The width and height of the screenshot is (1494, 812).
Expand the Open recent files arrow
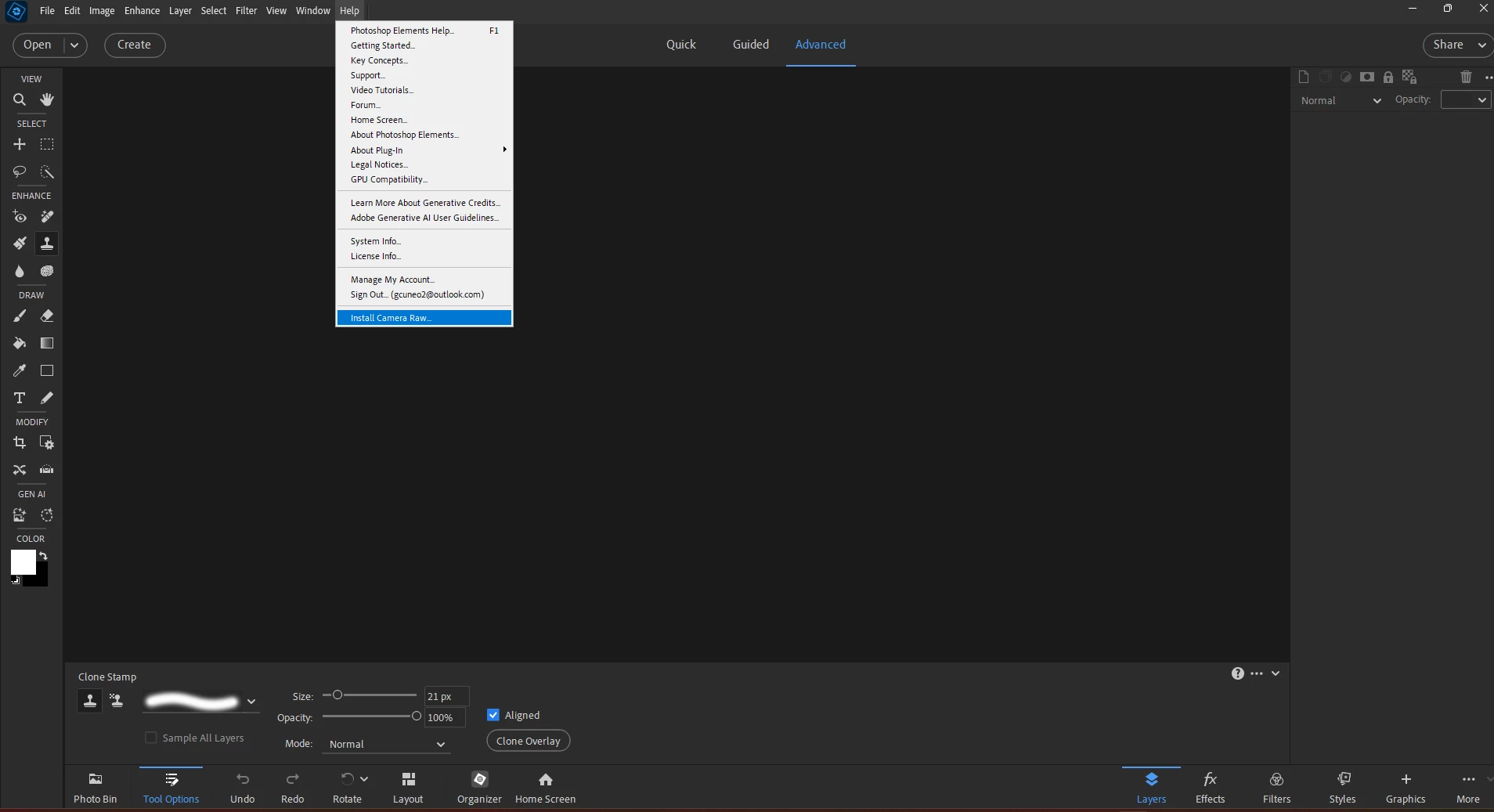click(74, 45)
